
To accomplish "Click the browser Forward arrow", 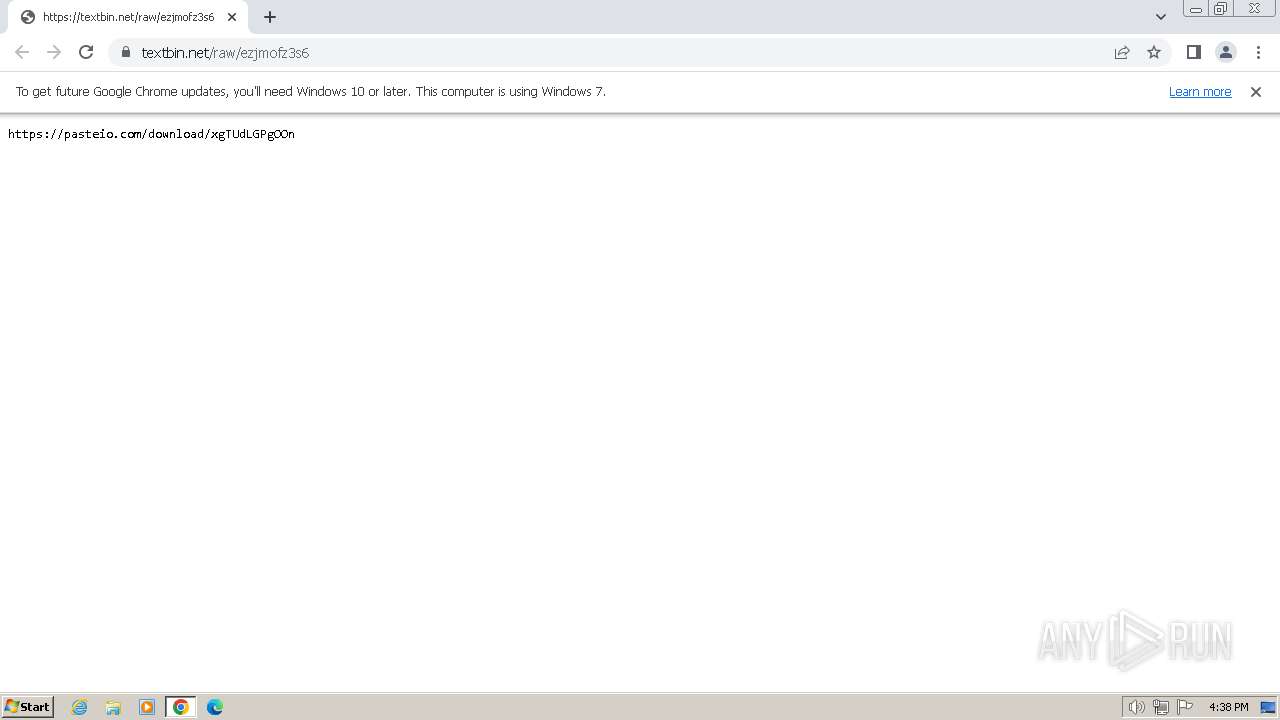I will click(54, 52).
